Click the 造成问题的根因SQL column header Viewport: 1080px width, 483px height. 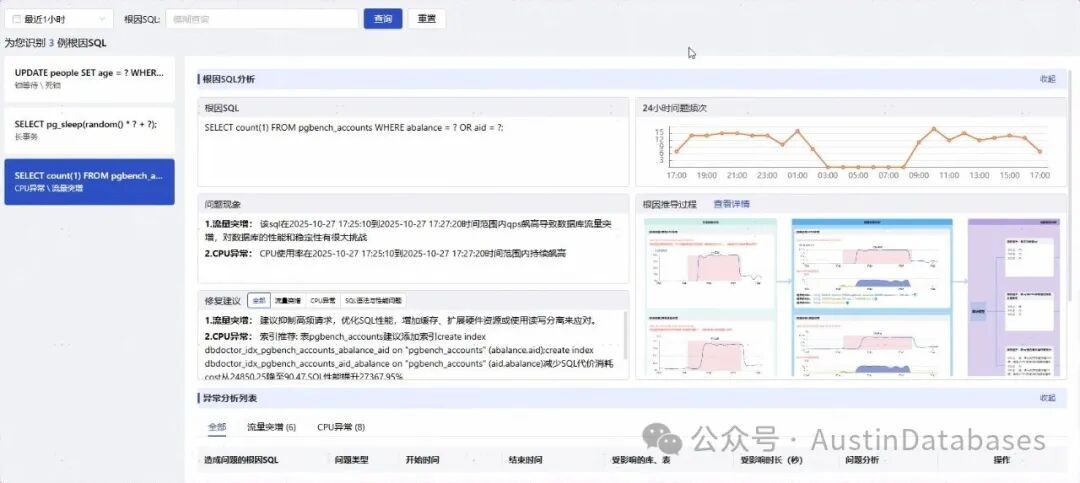pyautogui.click(x=241, y=460)
